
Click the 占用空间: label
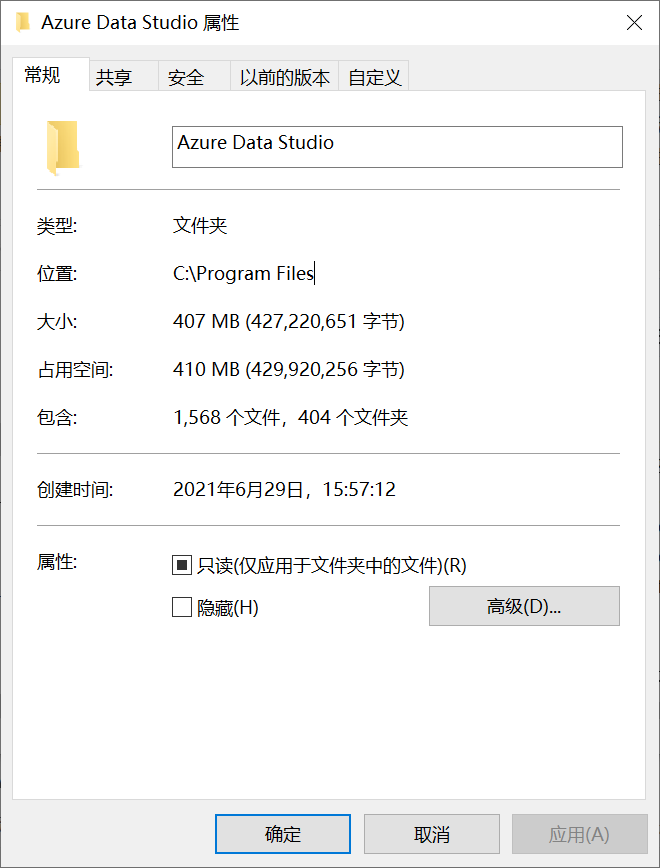[75, 370]
